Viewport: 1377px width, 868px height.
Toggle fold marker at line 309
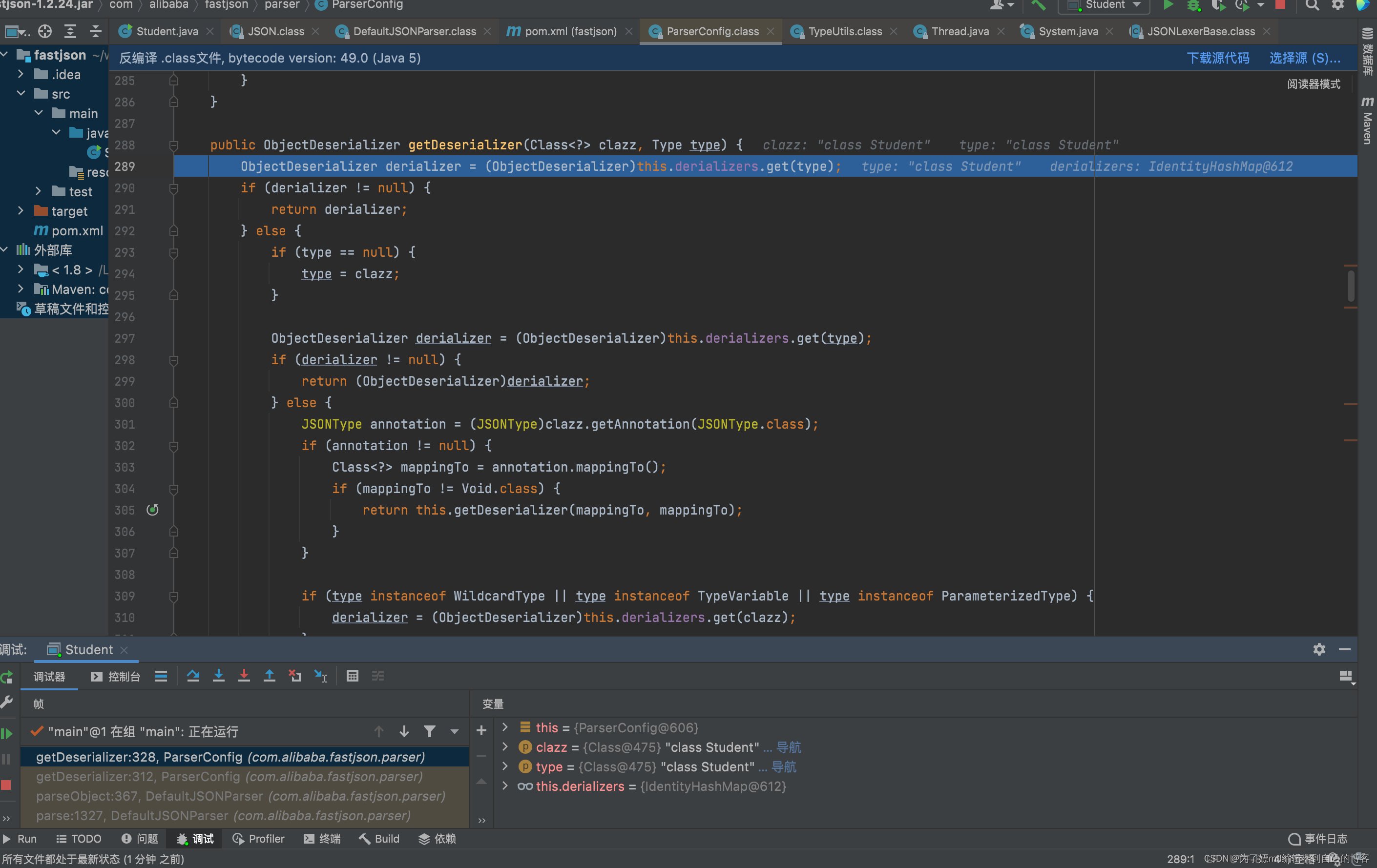pos(174,597)
